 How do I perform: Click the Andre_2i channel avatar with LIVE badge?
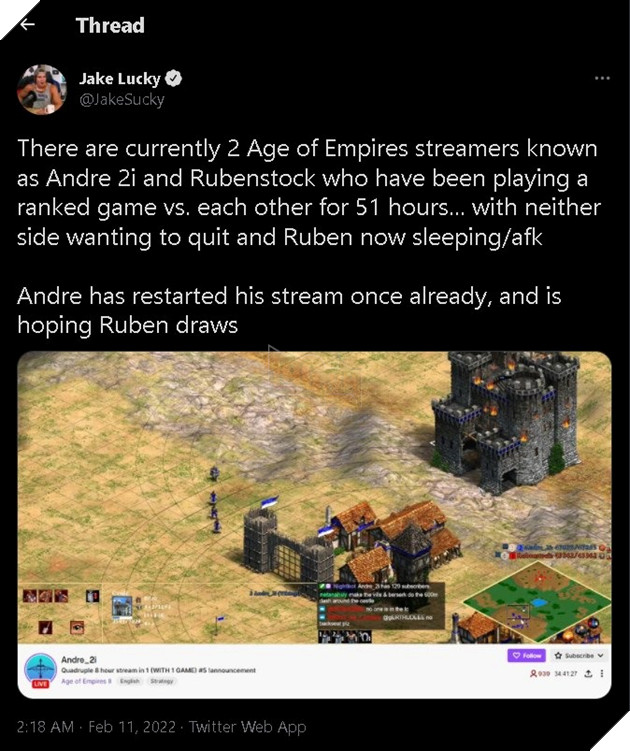[41, 670]
